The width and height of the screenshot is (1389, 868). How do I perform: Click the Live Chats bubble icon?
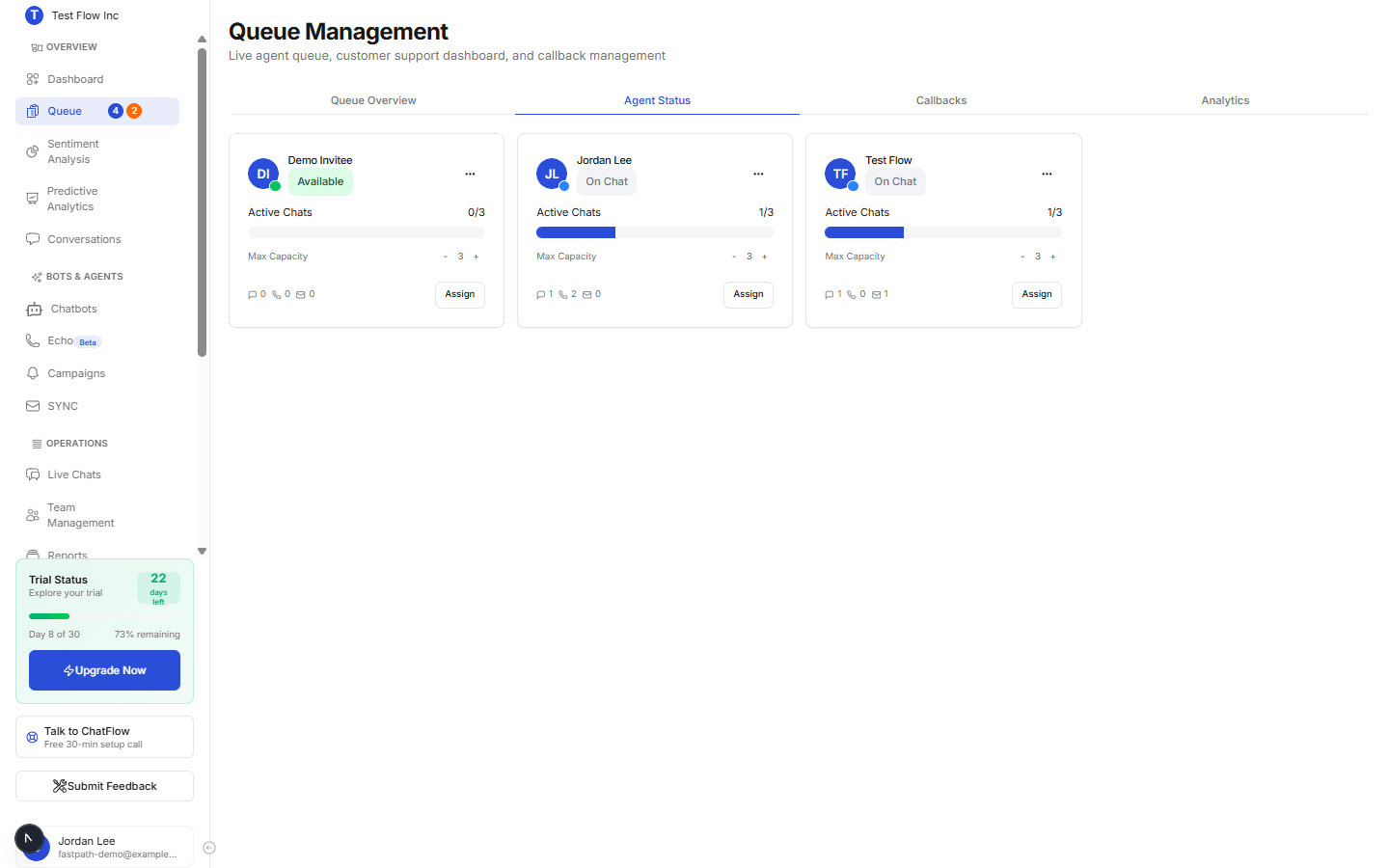[33, 475]
